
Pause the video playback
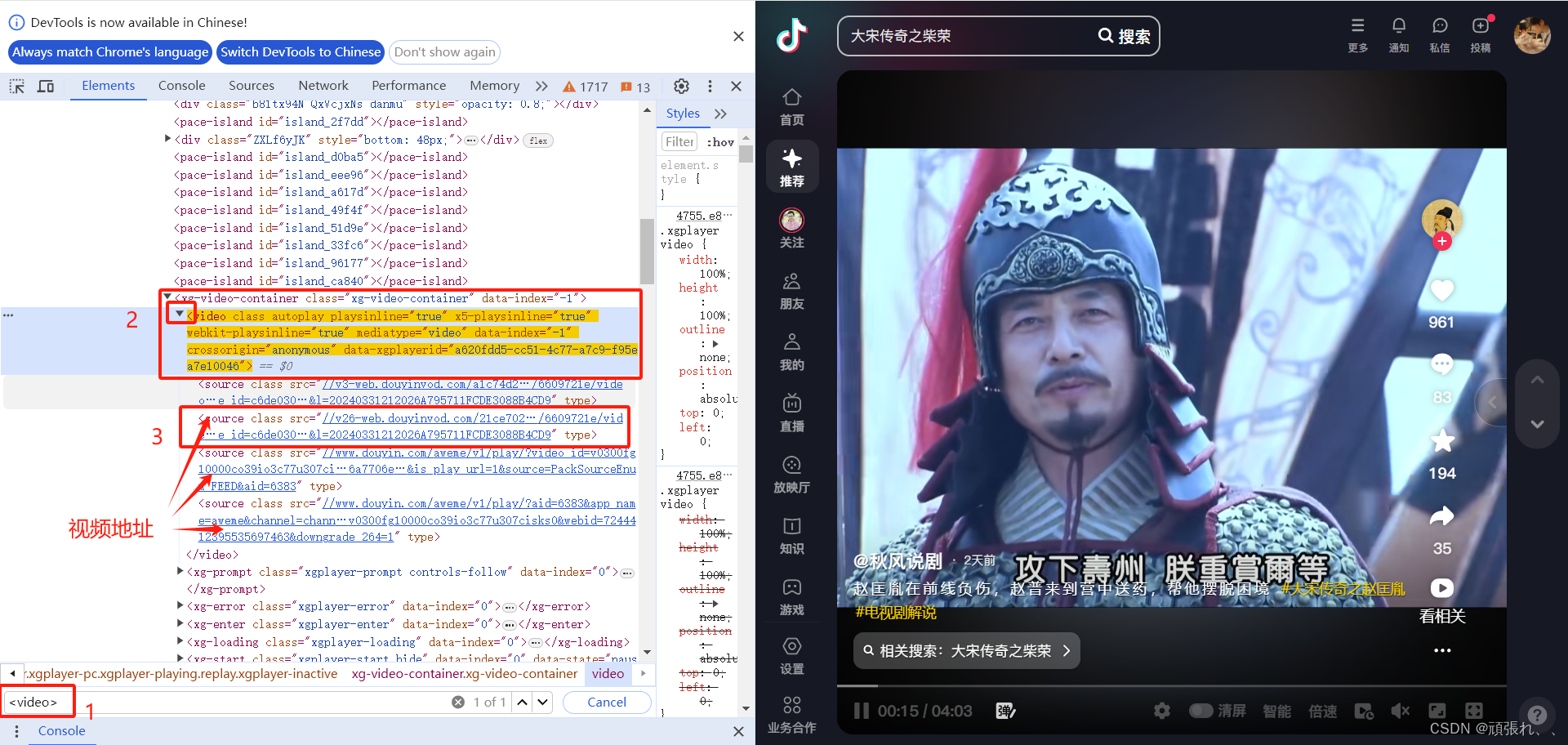click(861, 711)
